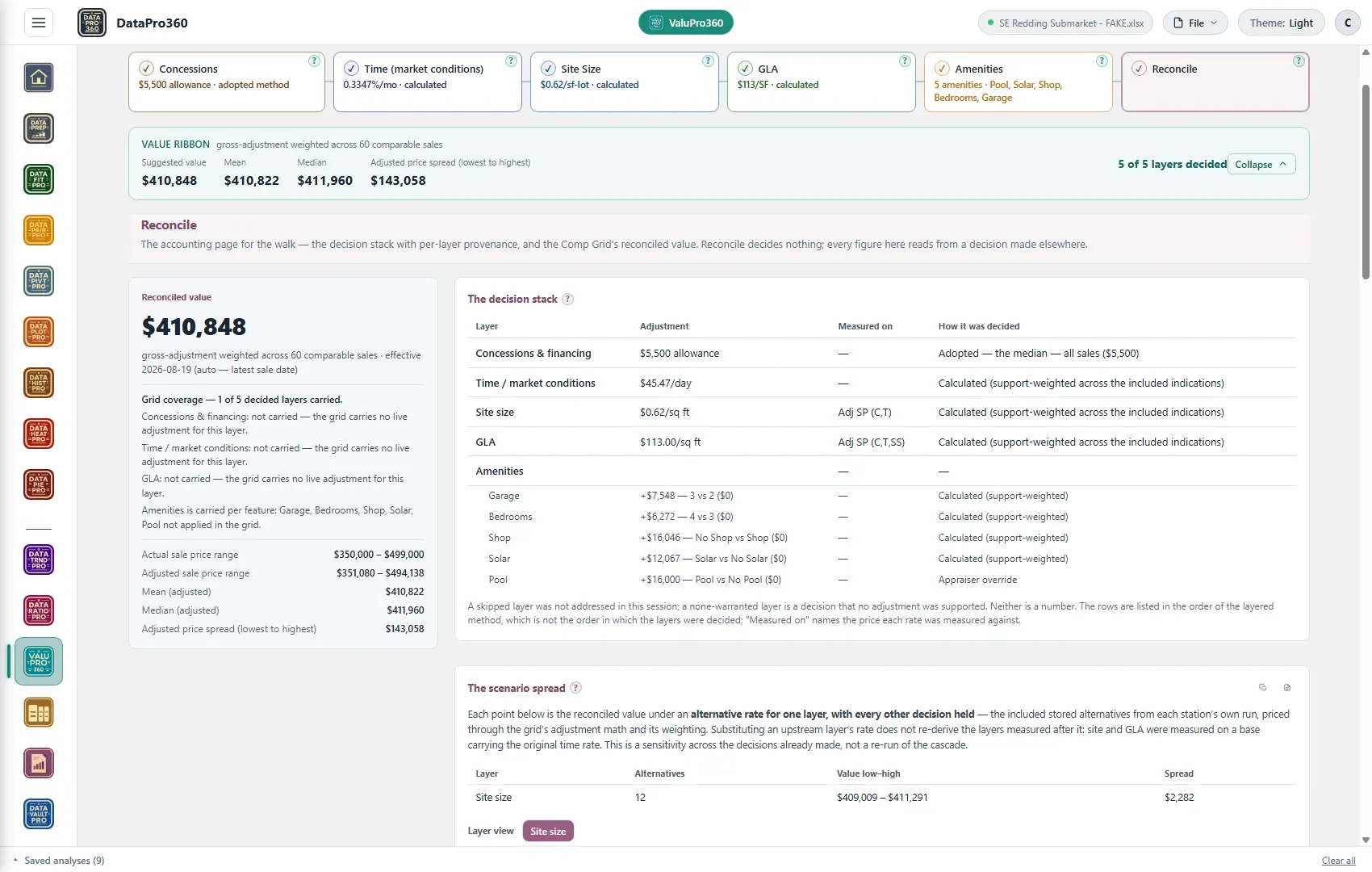
Task: Click Appraiser override in Pool row
Action: 977,580
